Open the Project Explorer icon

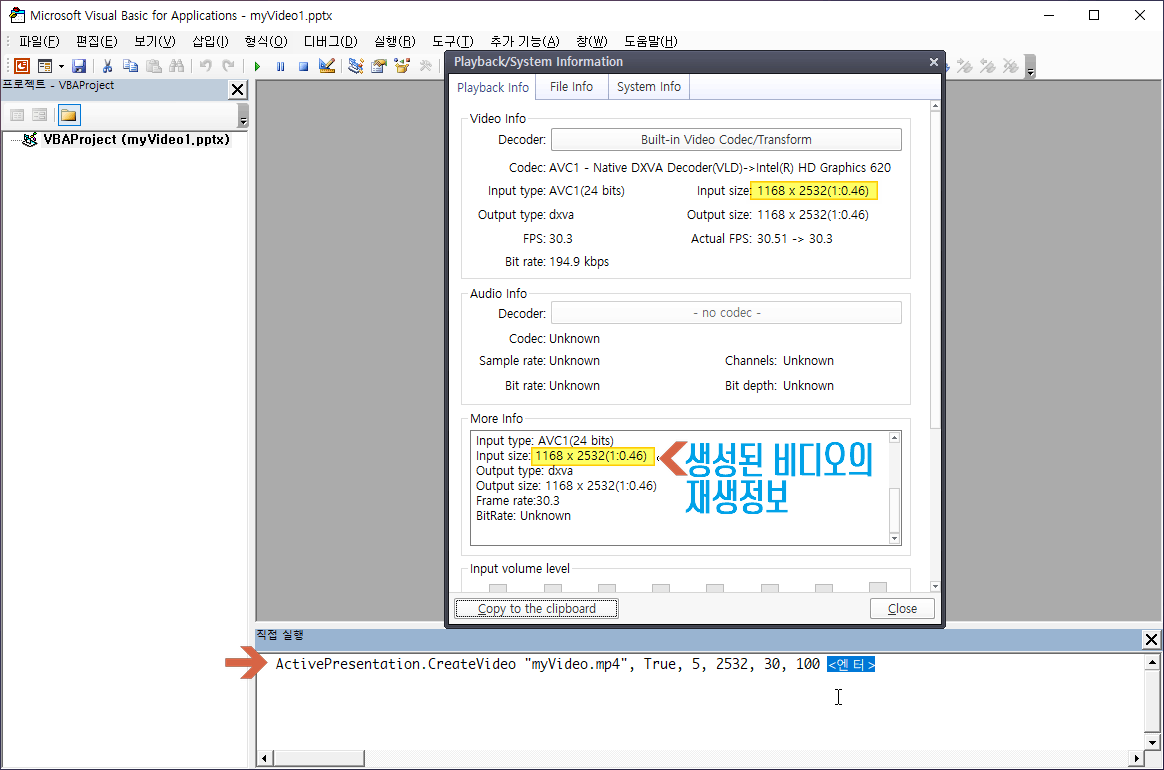[x=356, y=66]
